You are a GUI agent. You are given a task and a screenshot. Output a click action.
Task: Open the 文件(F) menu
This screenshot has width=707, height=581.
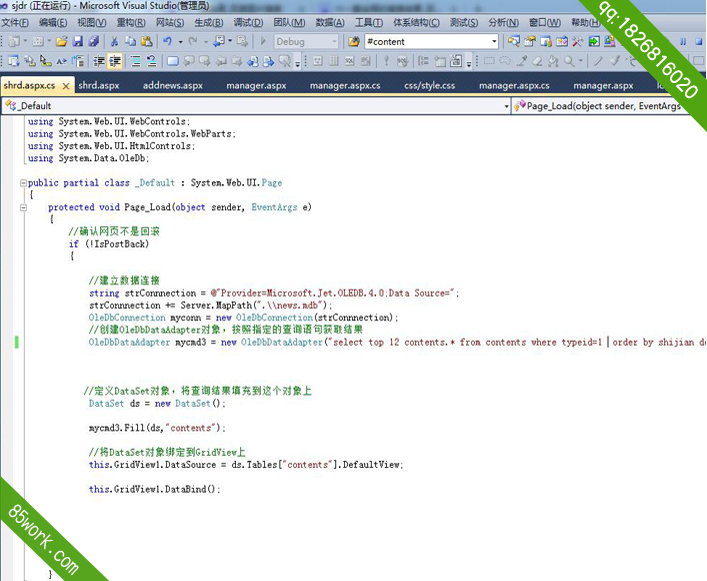[x=15, y=23]
